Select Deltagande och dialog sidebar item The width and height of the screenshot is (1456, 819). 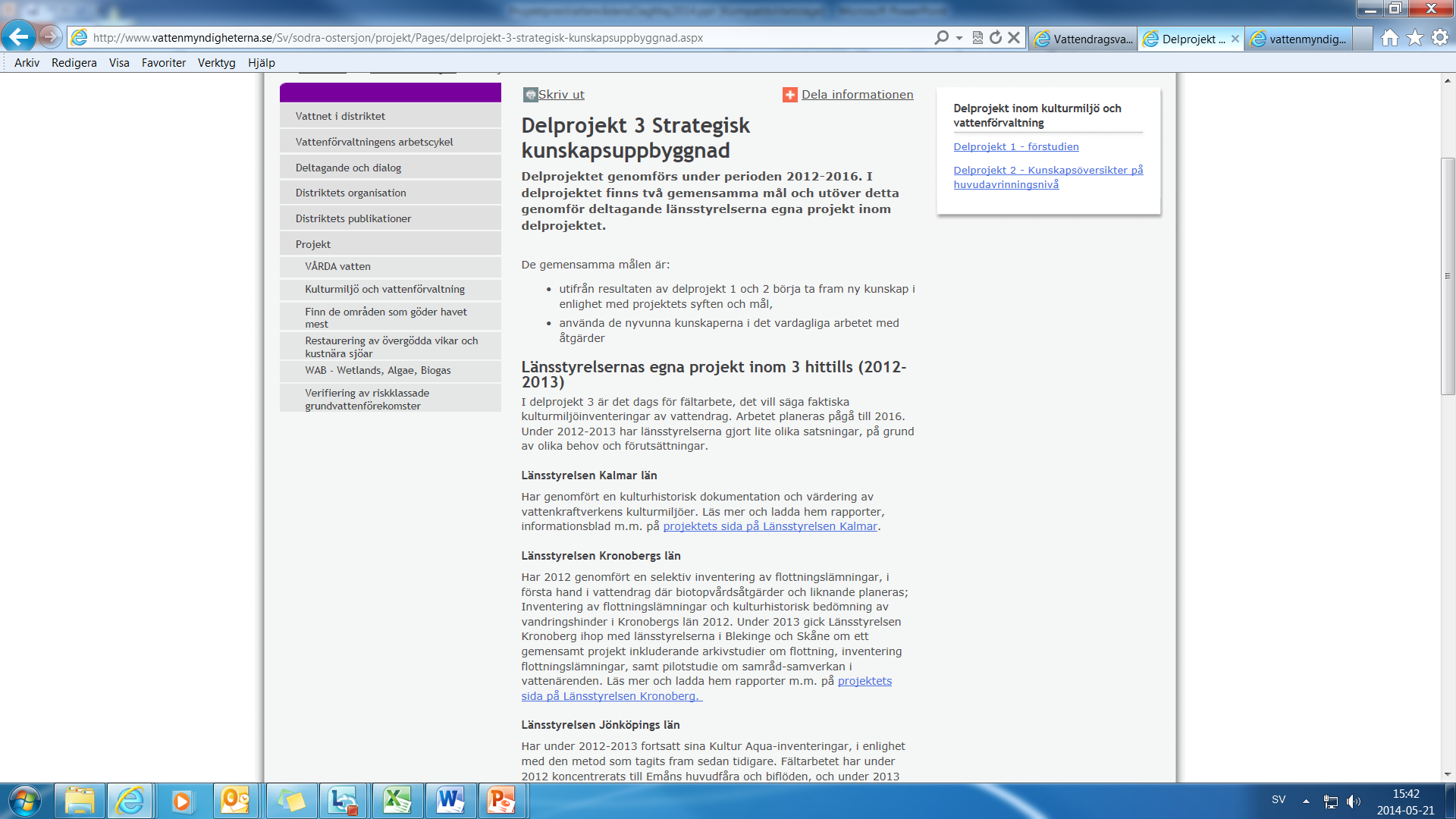391,168
